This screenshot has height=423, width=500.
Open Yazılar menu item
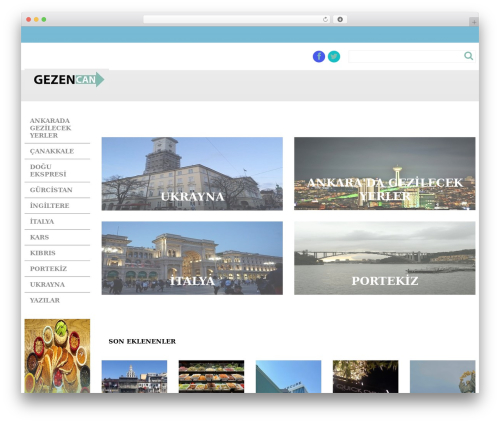45,300
